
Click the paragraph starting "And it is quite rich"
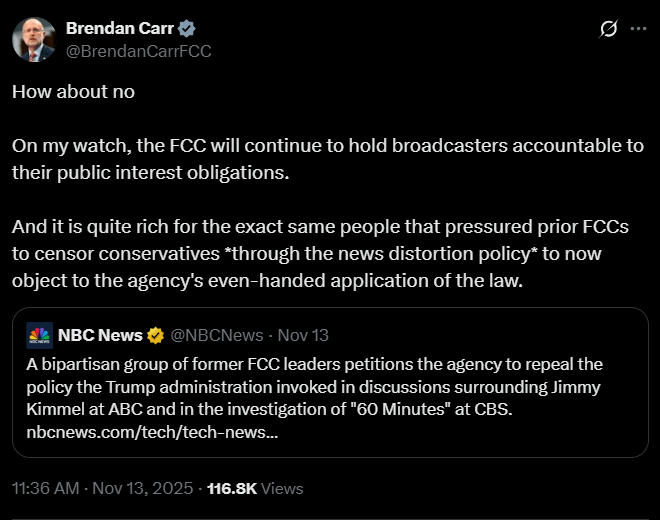point(328,250)
